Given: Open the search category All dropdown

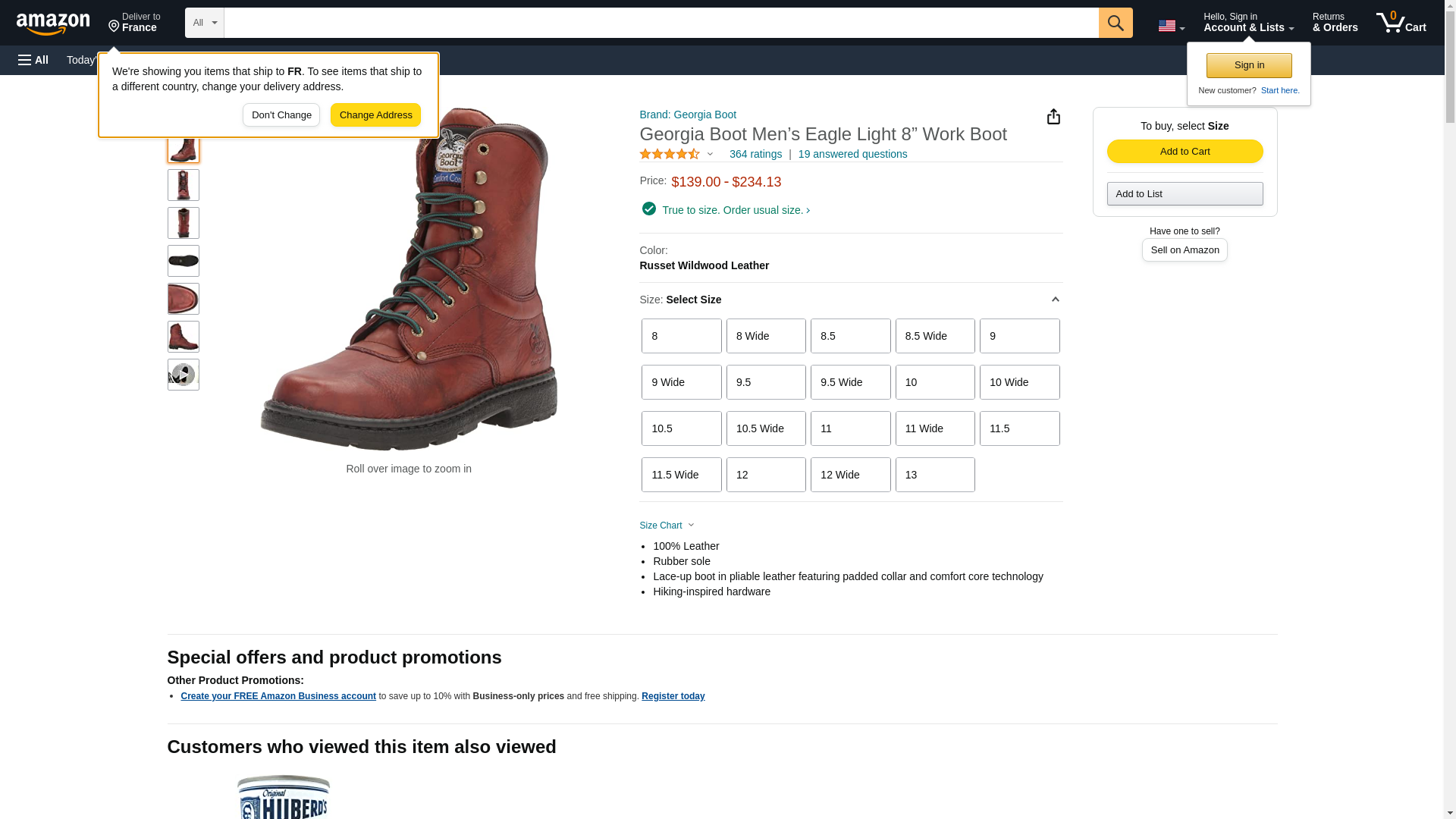Looking at the screenshot, I should pos(204,23).
